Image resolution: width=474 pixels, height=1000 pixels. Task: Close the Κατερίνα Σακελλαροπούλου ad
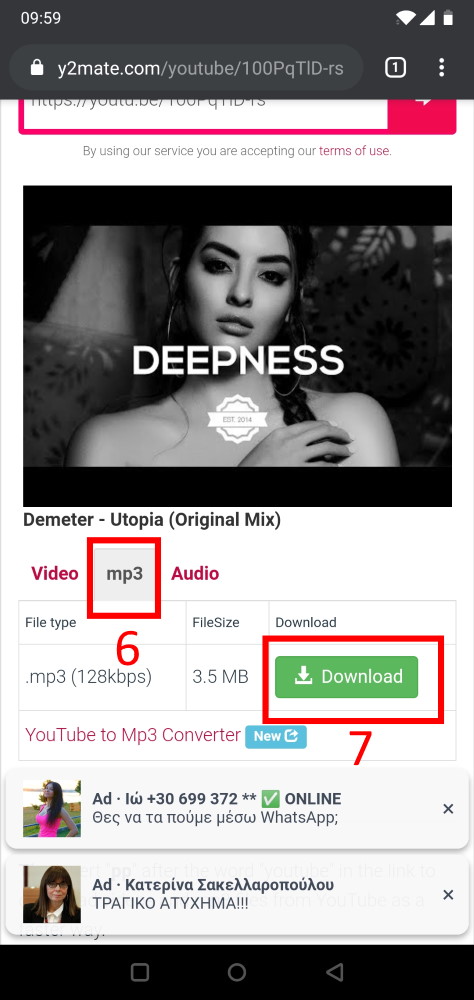[x=448, y=895]
